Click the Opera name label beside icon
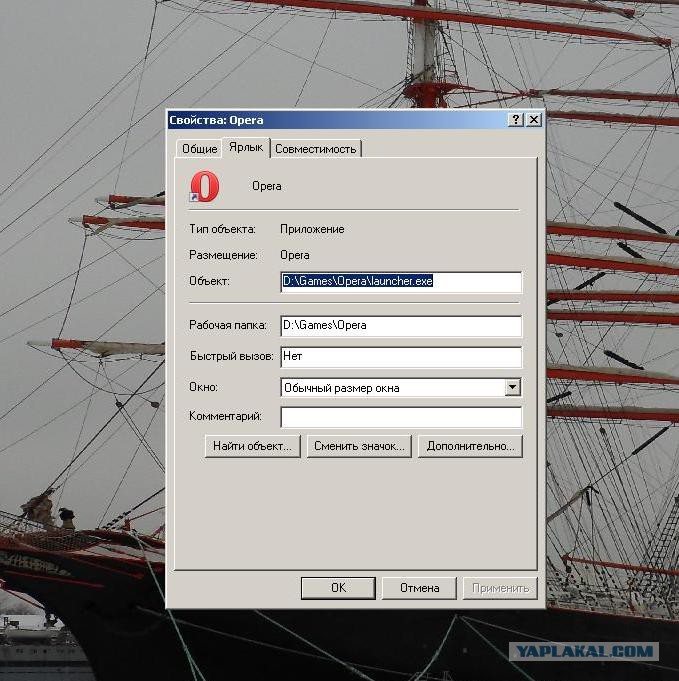 267,186
